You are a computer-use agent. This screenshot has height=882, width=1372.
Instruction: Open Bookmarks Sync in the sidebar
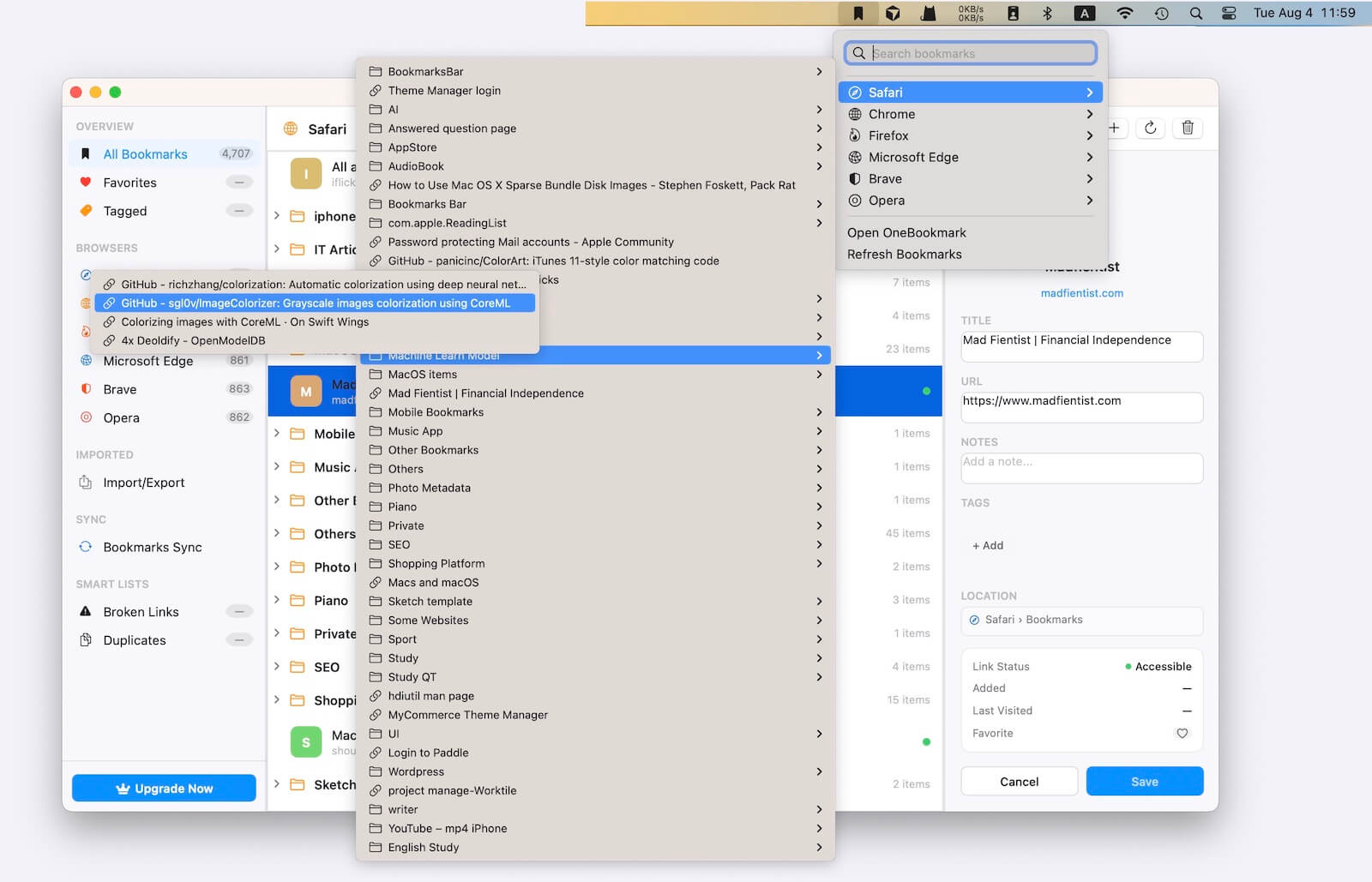pyautogui.click(x=163, y=547)
